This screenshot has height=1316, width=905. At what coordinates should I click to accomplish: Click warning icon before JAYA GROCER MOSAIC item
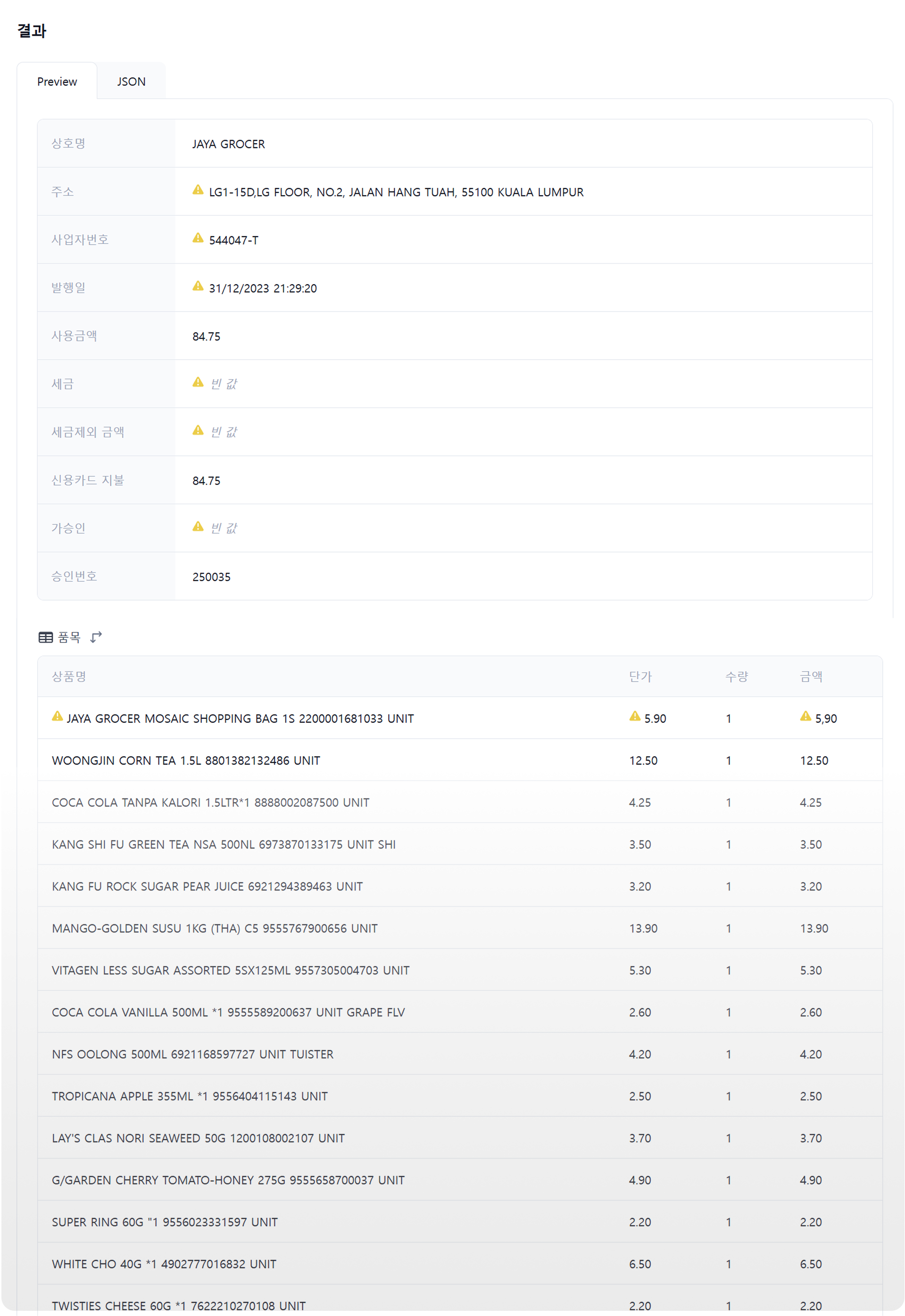tap(57, 716)
